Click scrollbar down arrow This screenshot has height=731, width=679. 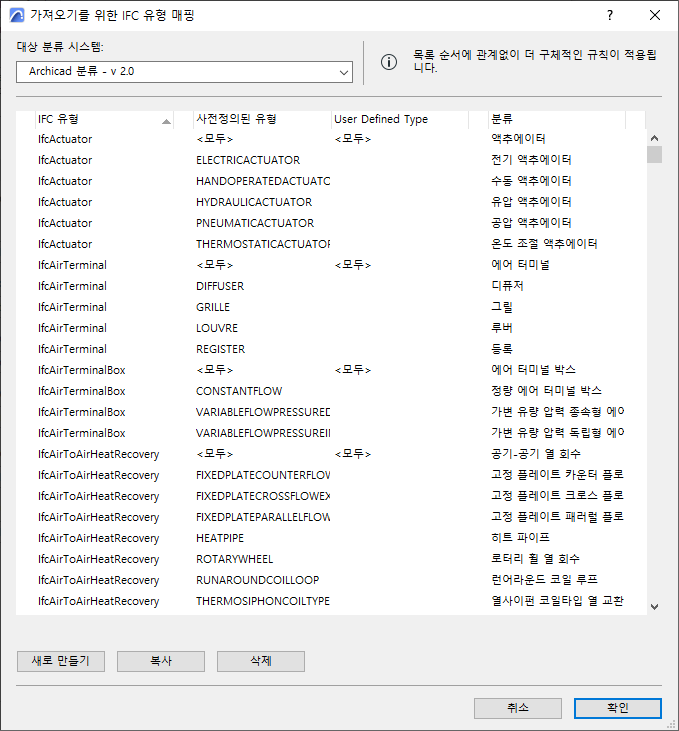[x=654, y=607]
